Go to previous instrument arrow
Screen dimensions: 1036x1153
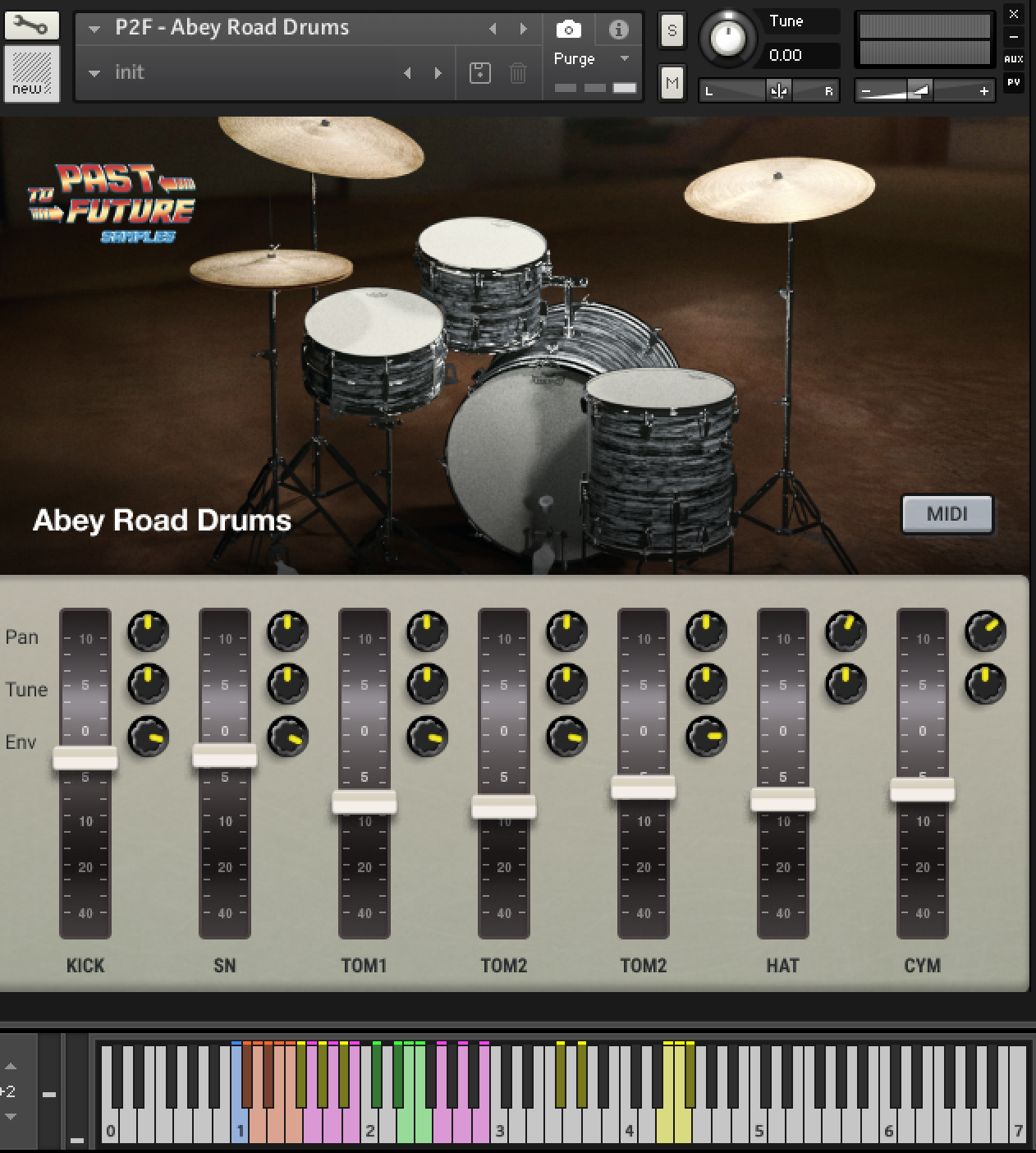(x=493, y=29)
